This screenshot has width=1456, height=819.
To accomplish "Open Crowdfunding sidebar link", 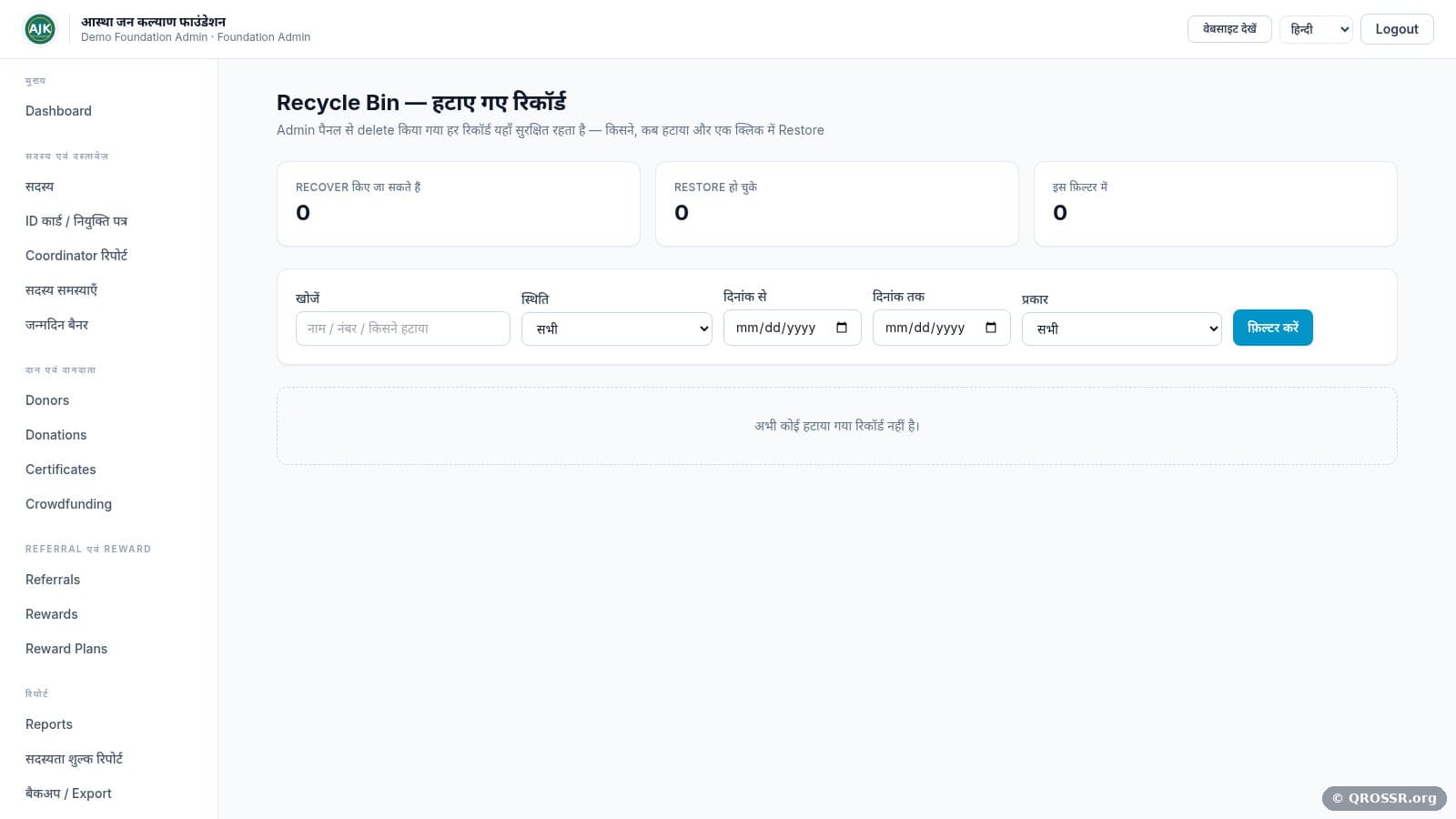I will [69, 504].
